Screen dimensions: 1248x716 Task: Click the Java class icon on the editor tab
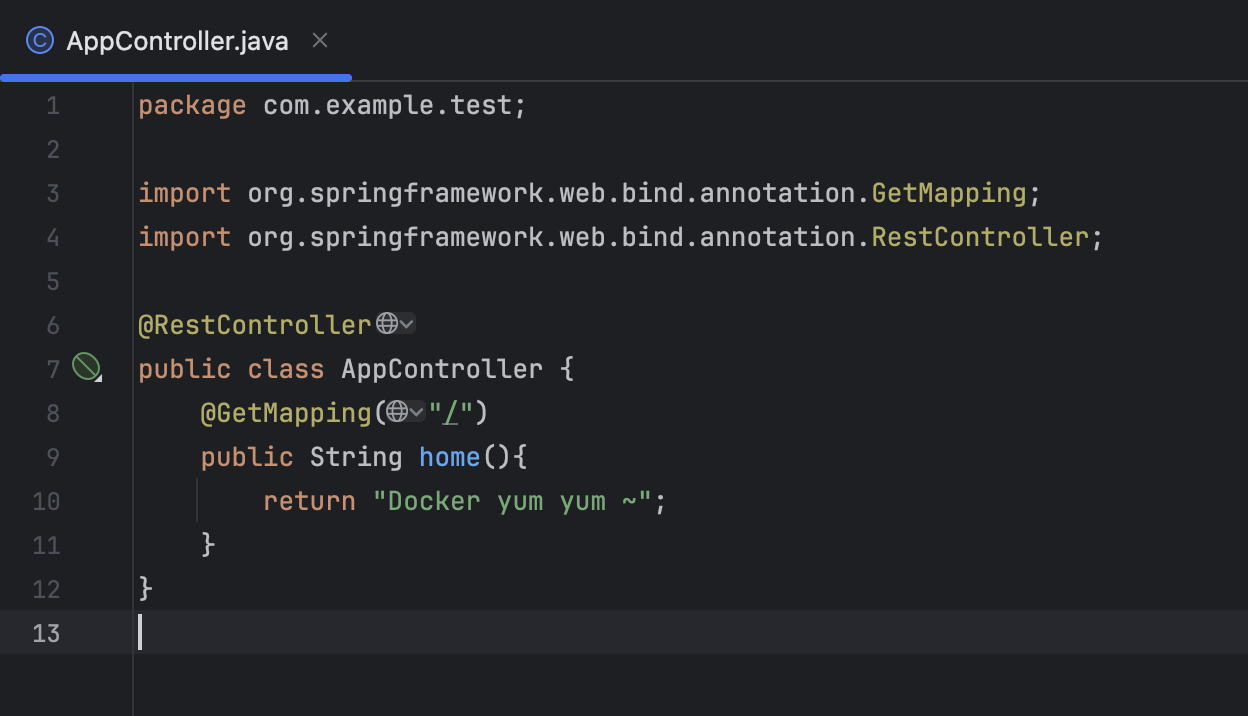click(x=39, y=40)
